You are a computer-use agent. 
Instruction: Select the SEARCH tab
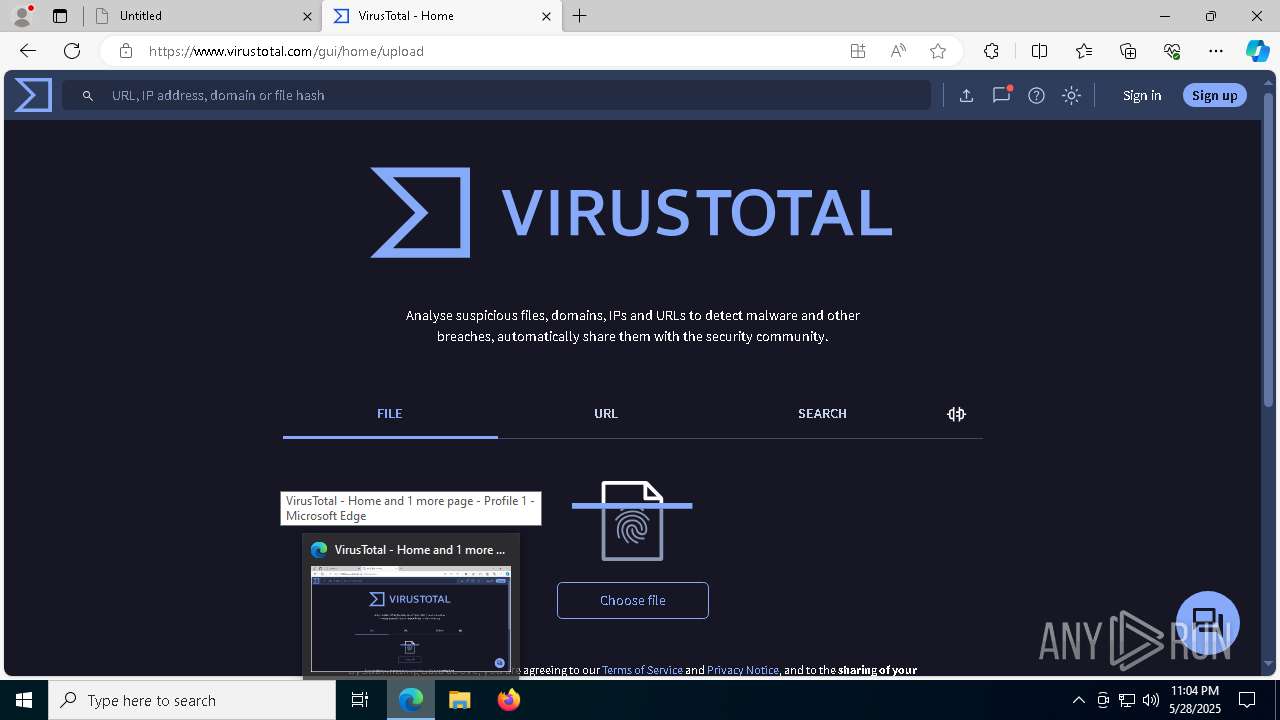[822, 414]
